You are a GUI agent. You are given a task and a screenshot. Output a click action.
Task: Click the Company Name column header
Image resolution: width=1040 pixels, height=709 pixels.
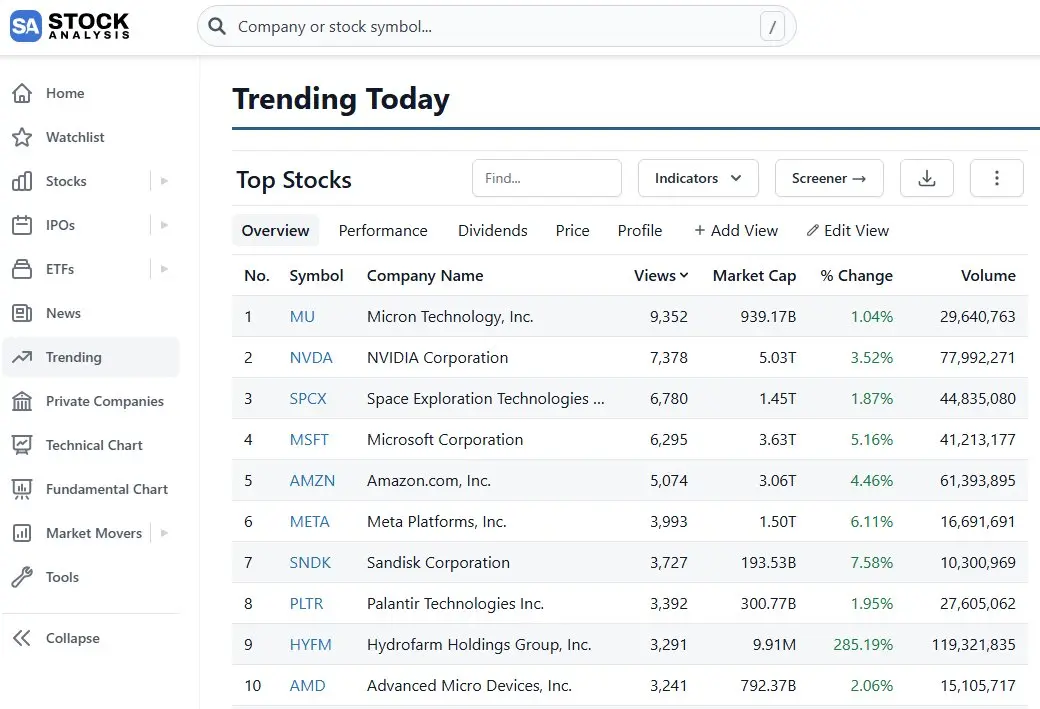click(x=425, y=275)
